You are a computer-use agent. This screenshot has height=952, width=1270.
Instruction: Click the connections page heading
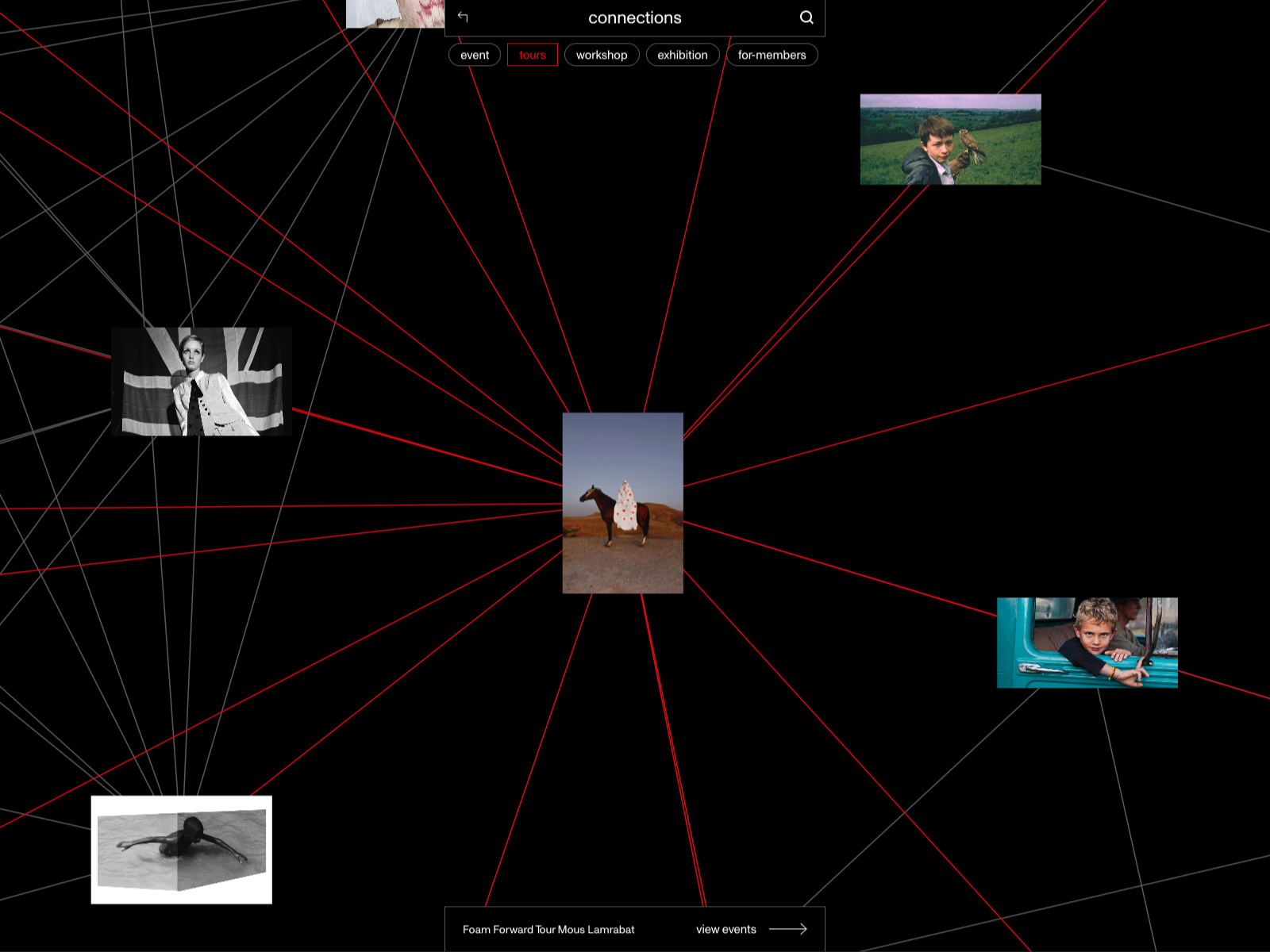point(634,17)
